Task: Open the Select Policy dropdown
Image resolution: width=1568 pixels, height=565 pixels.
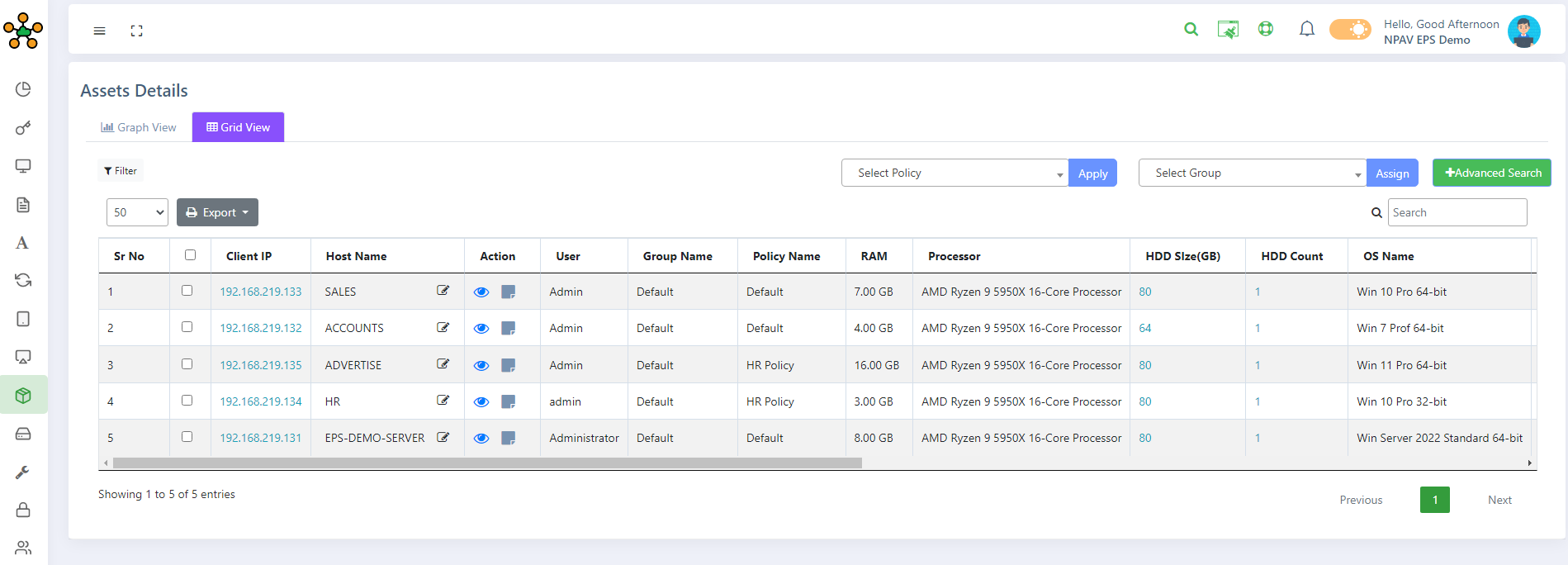Action: click(955, 173)
